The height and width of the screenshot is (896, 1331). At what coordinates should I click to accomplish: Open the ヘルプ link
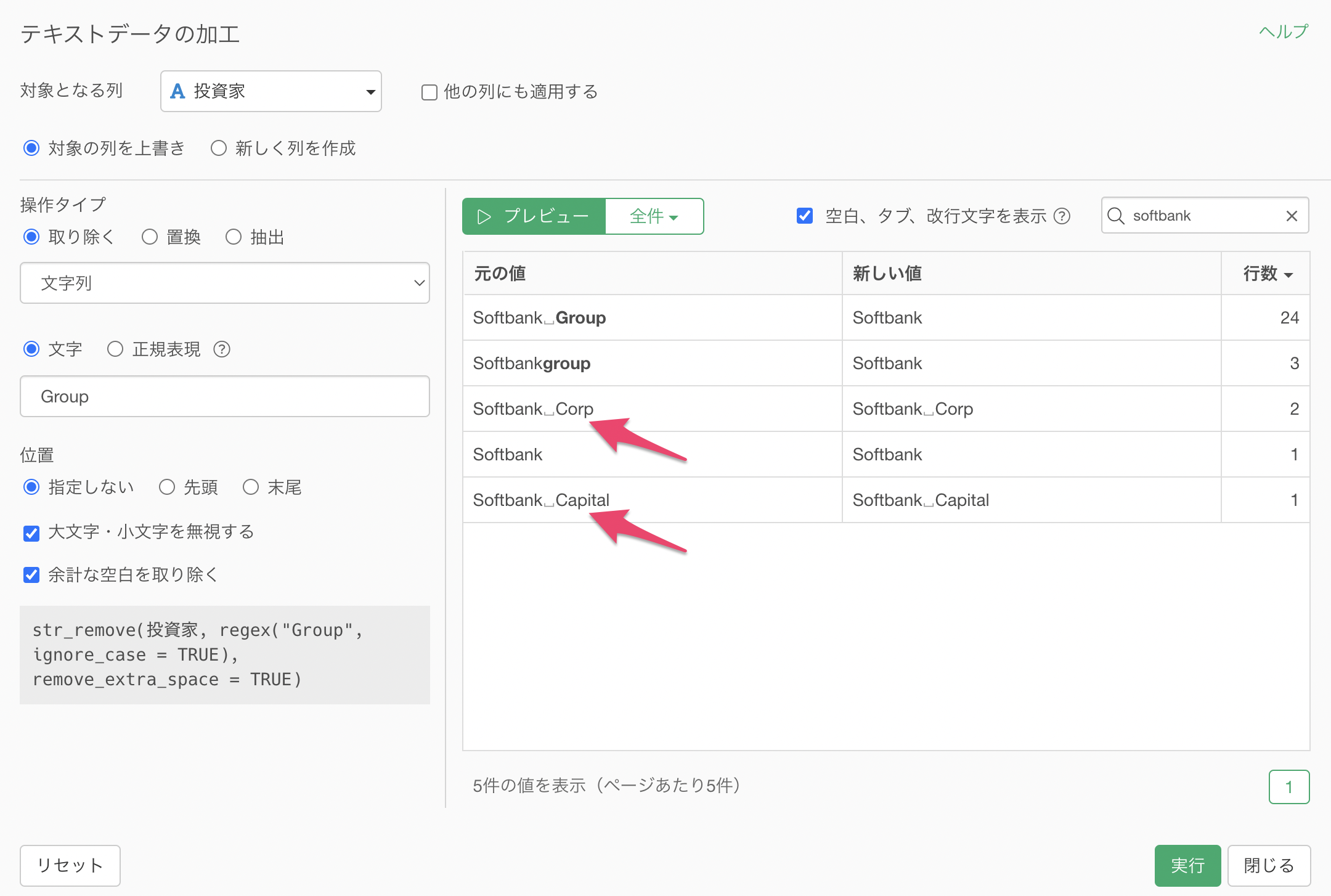click(1283, 32)
